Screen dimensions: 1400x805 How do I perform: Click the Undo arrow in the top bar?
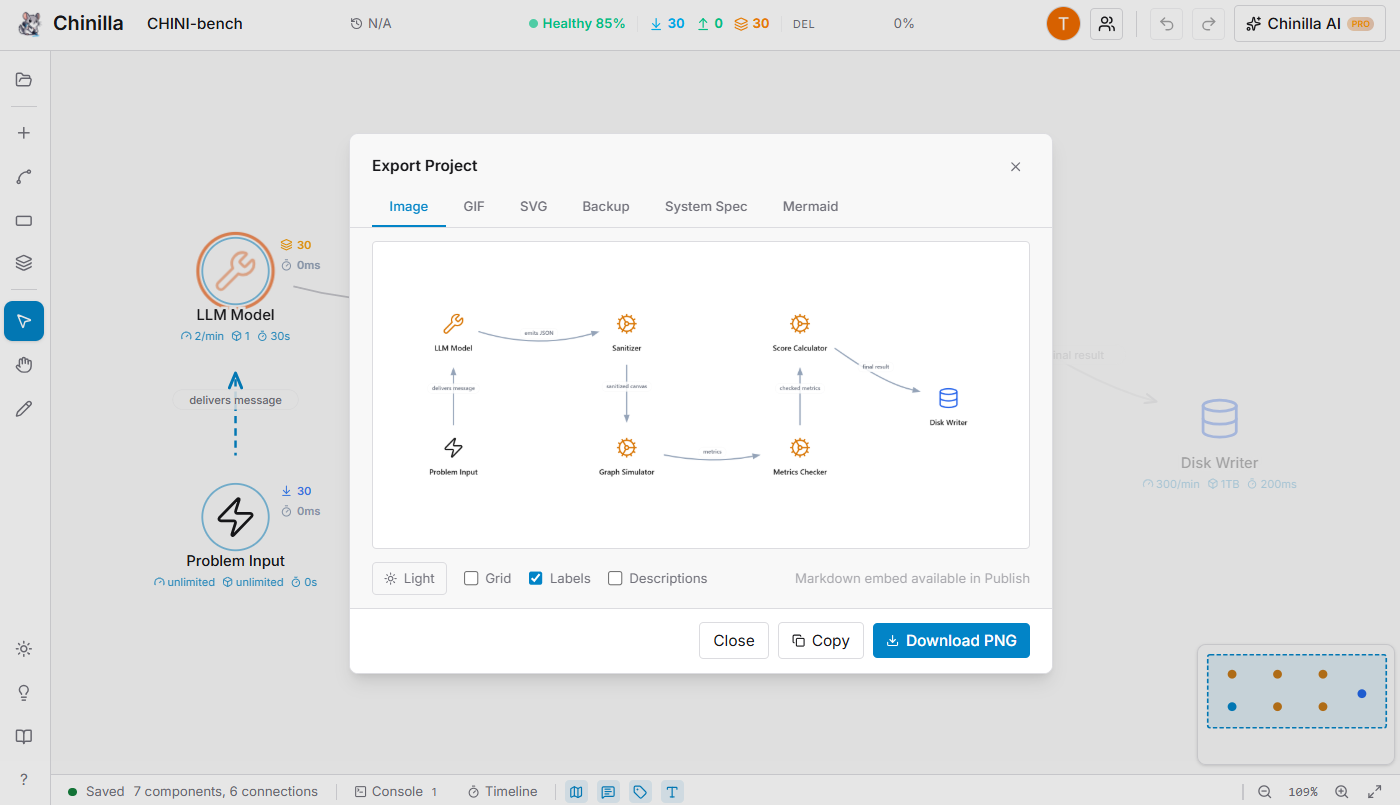pyautogui.click(x=1165, y=23)
